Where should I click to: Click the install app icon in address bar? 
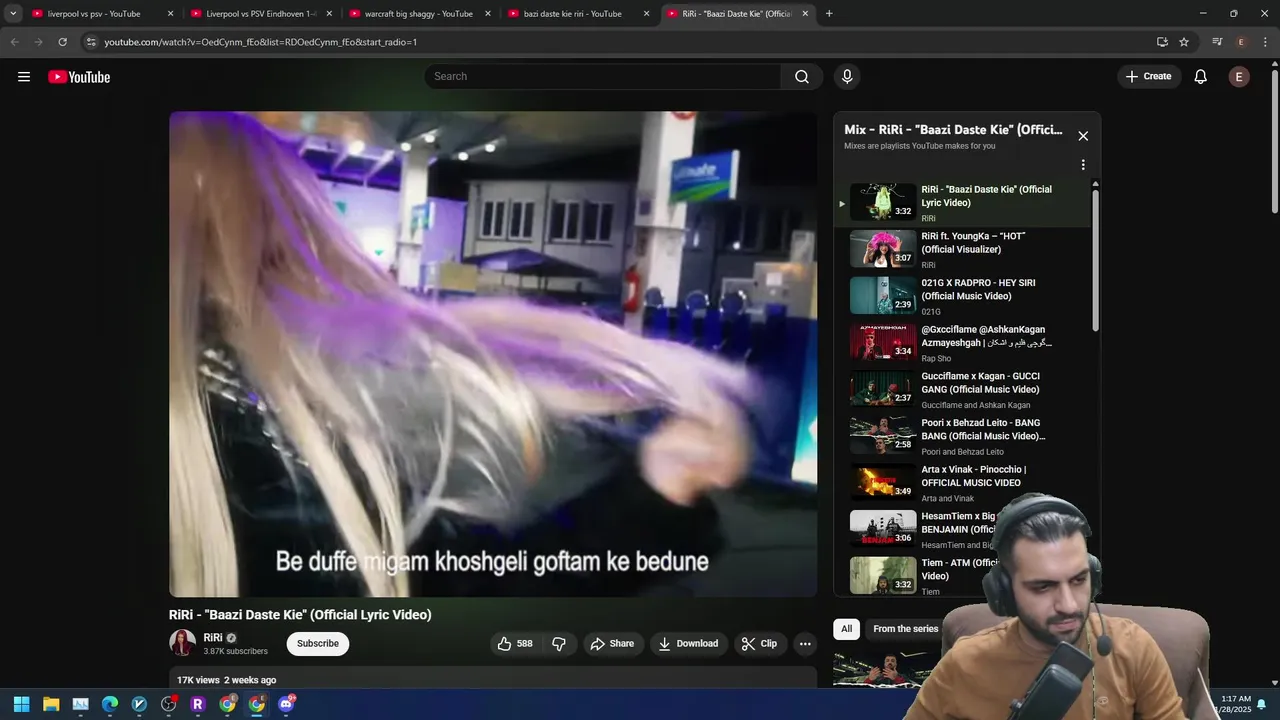pos(1162,42)
